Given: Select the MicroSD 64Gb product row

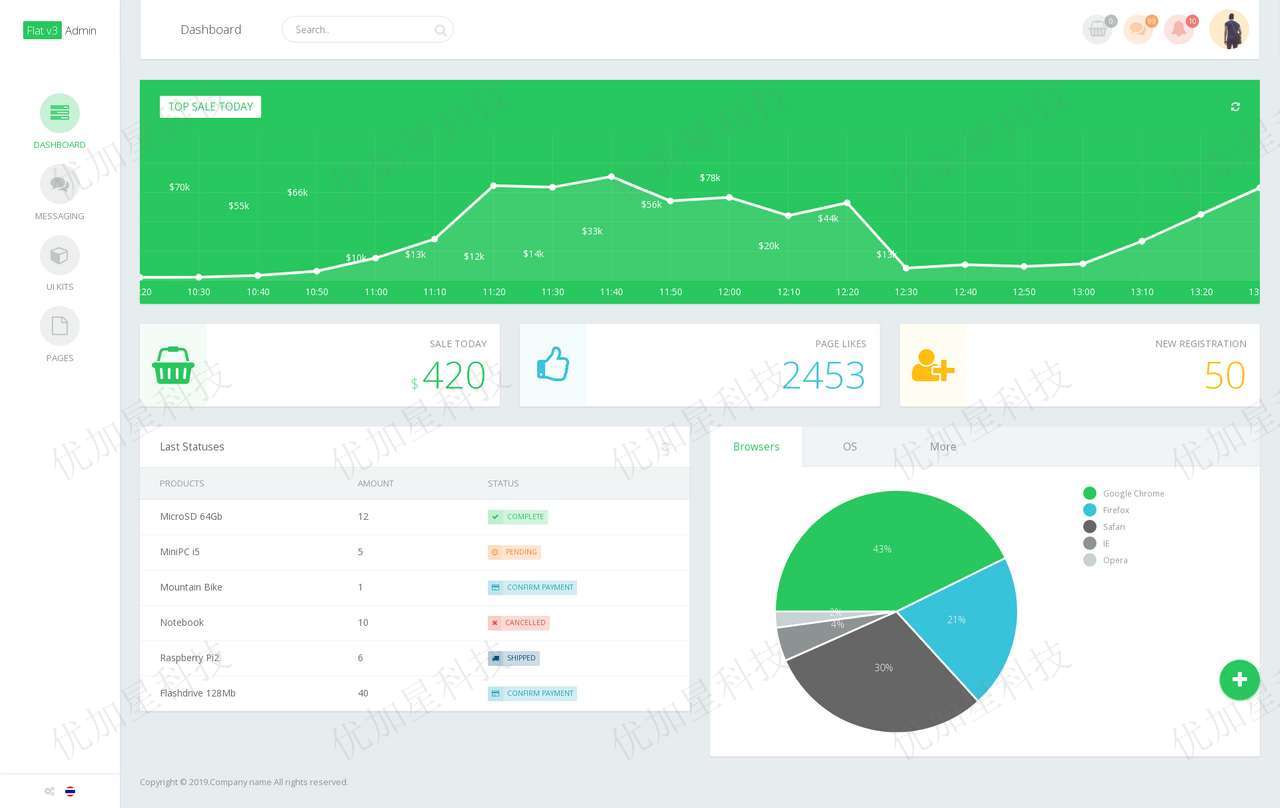Looking at the screenshot, I should click(415, 517).
